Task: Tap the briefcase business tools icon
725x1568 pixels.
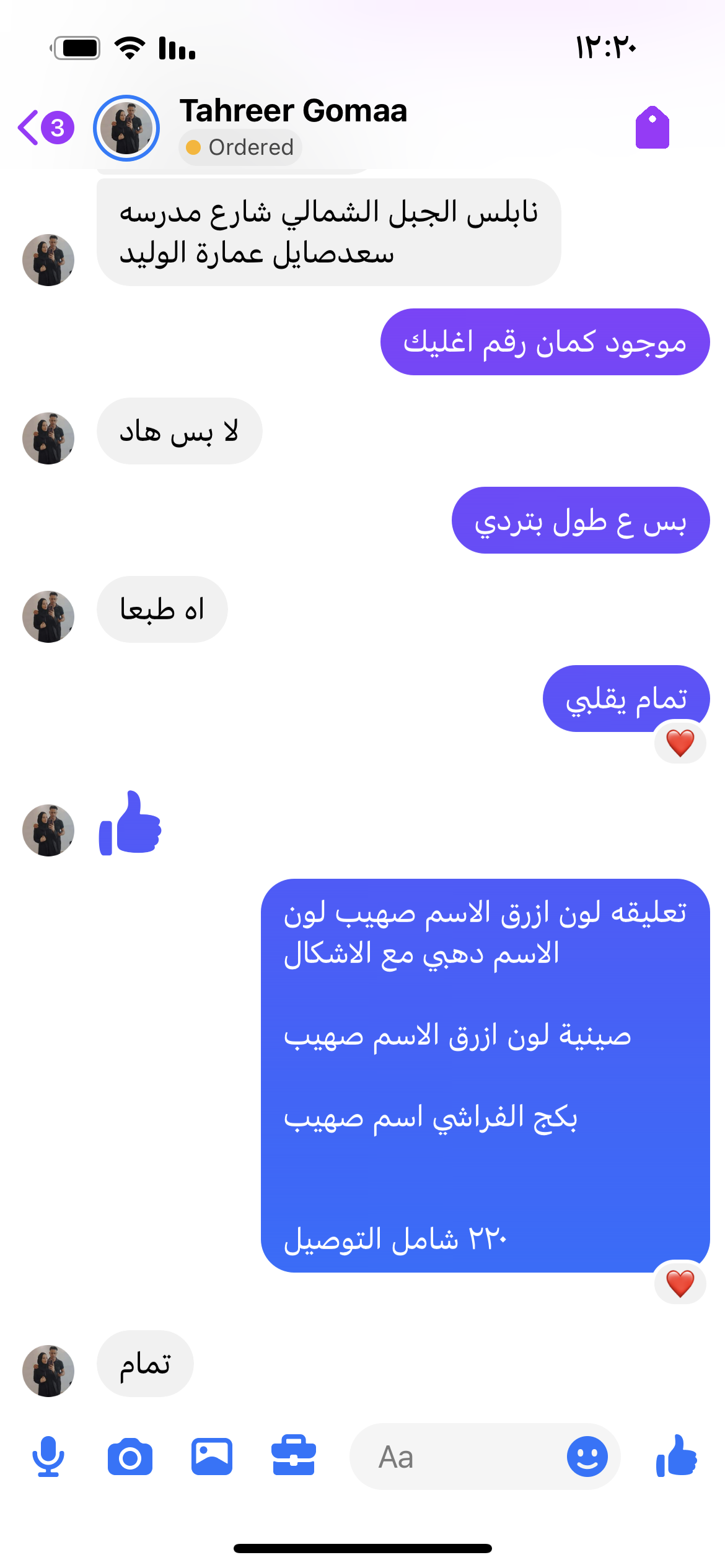Action: tap(294, 1455)
